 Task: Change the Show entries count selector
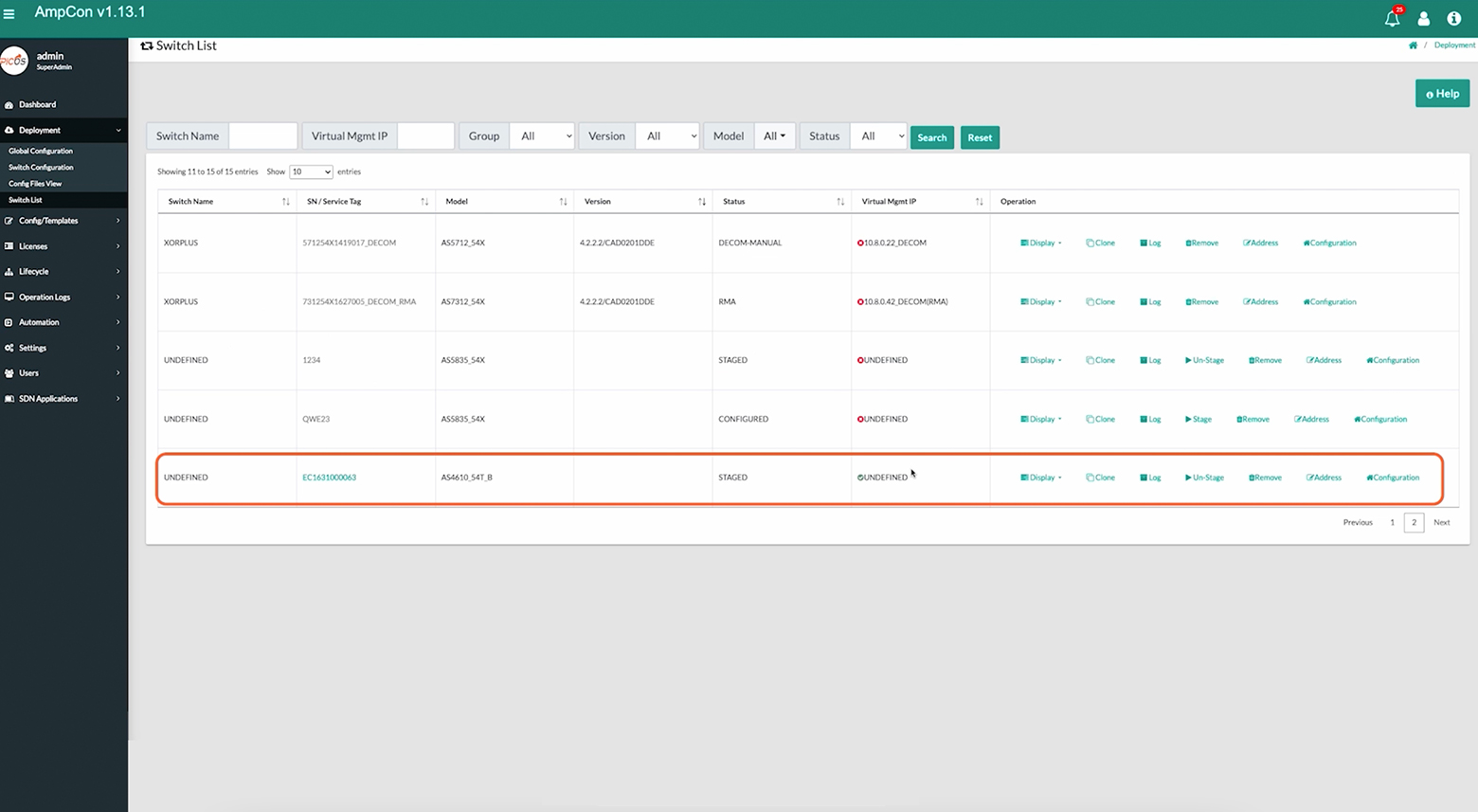pos(311,171)
